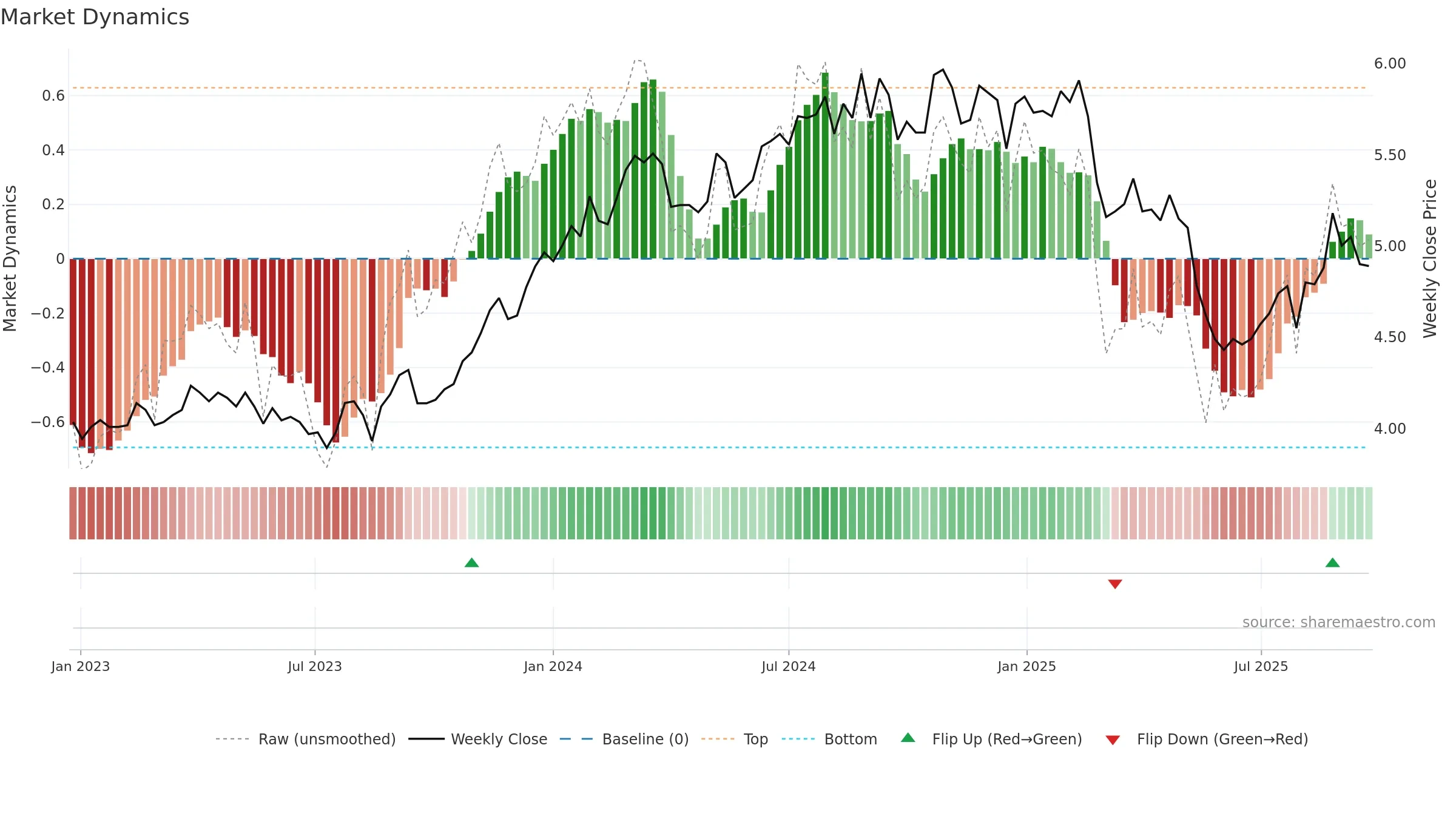Click the 0.4 left axis tick label
1456x819 pixels.
[x=53, y=150]
